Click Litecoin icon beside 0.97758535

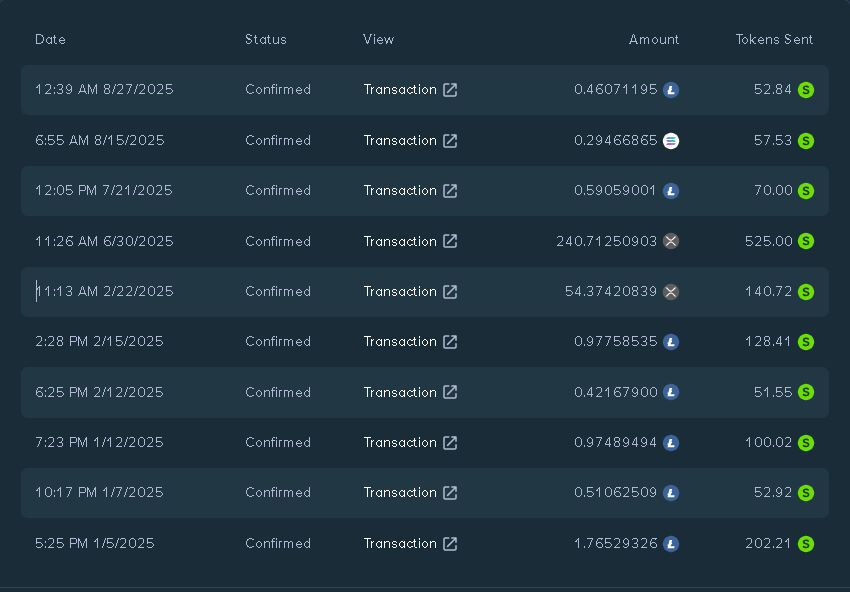(671, 342)
